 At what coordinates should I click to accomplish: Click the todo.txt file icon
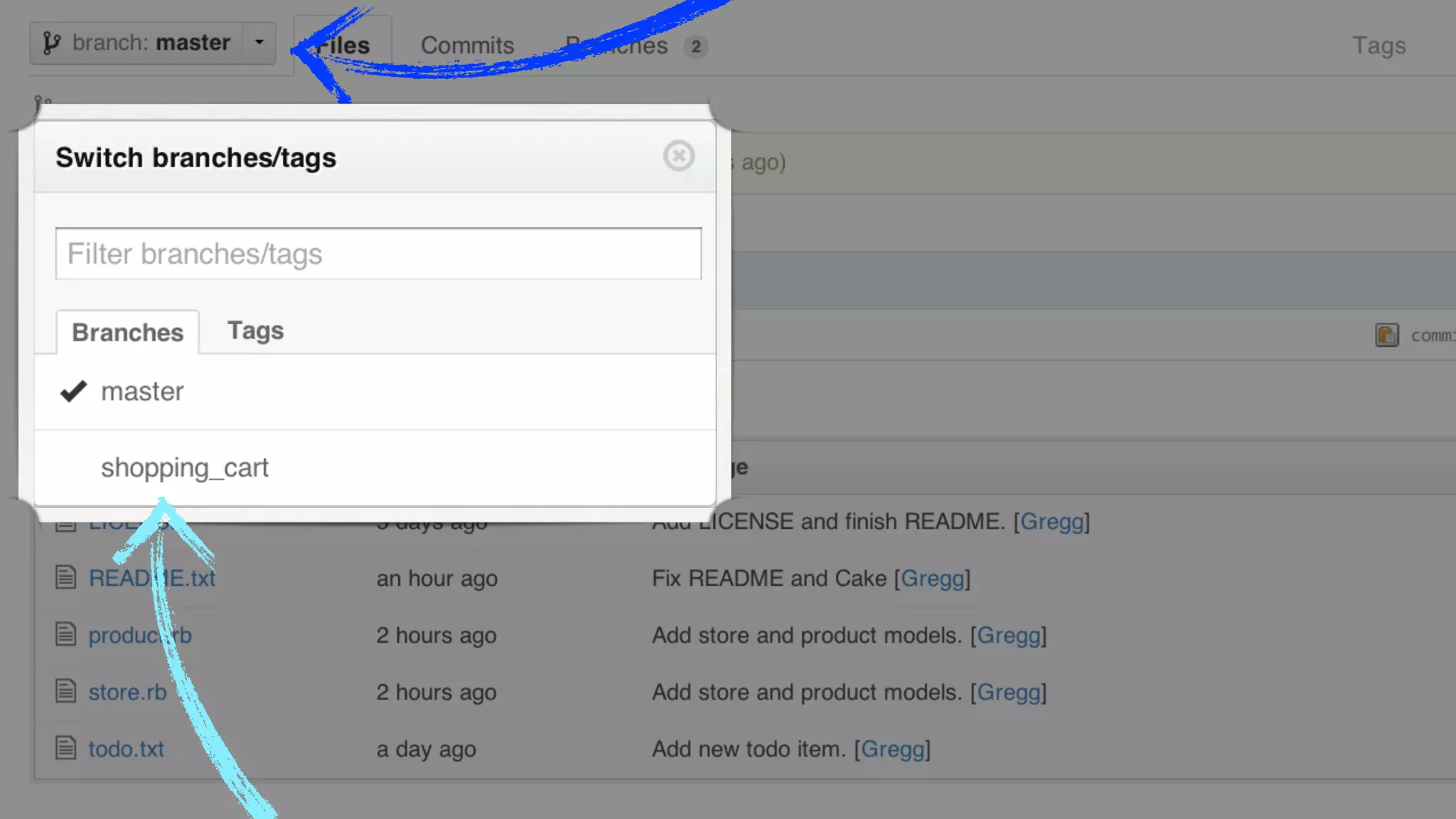[65, 748]
